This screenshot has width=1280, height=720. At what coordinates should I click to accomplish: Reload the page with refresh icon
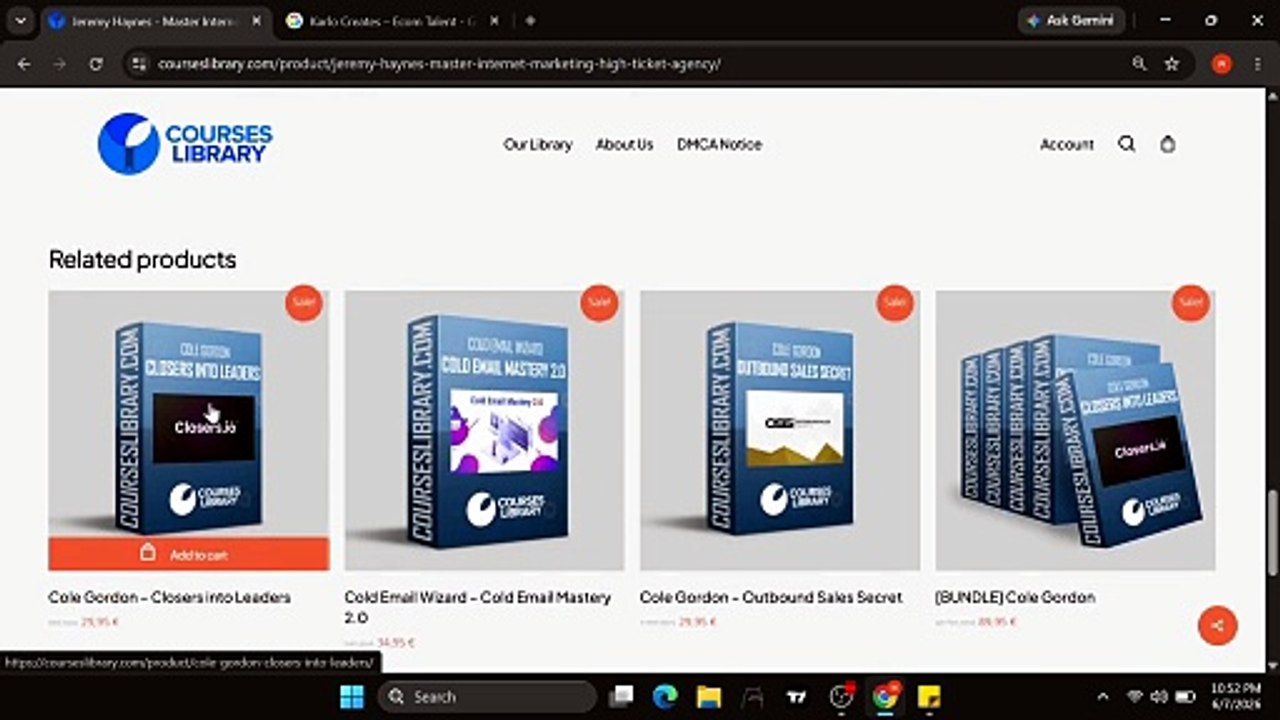96,63
